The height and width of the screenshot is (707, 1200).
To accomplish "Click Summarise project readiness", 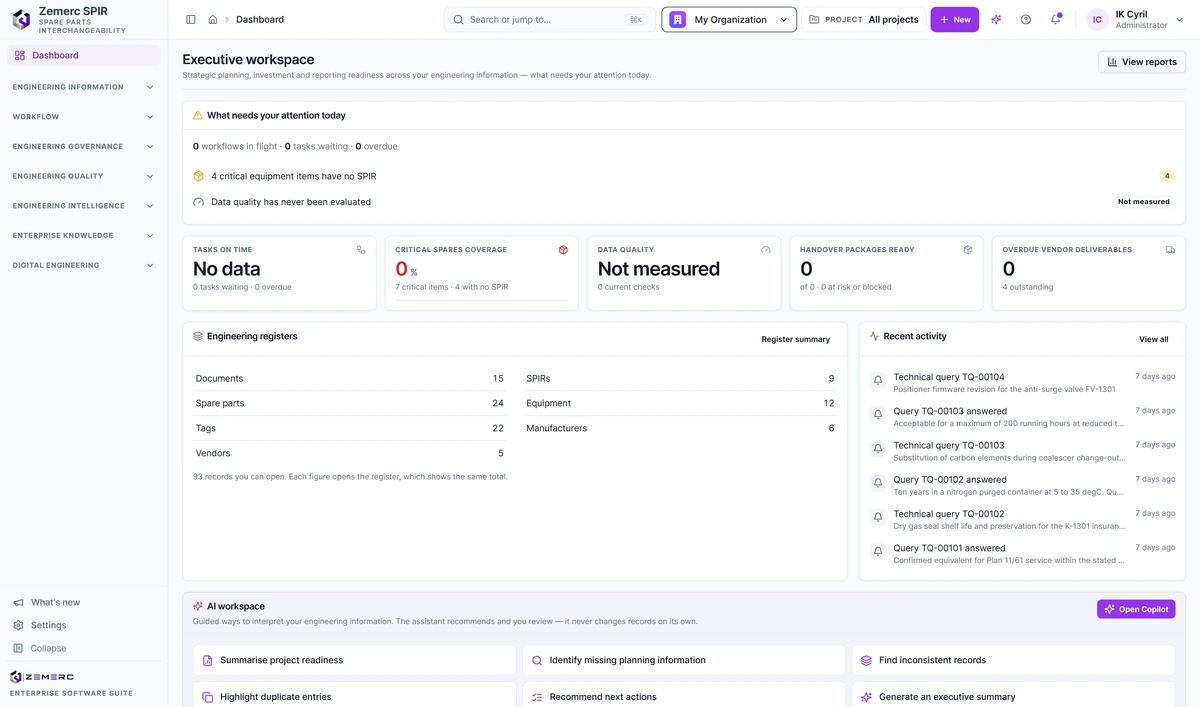I will click(x=353, y=660).
